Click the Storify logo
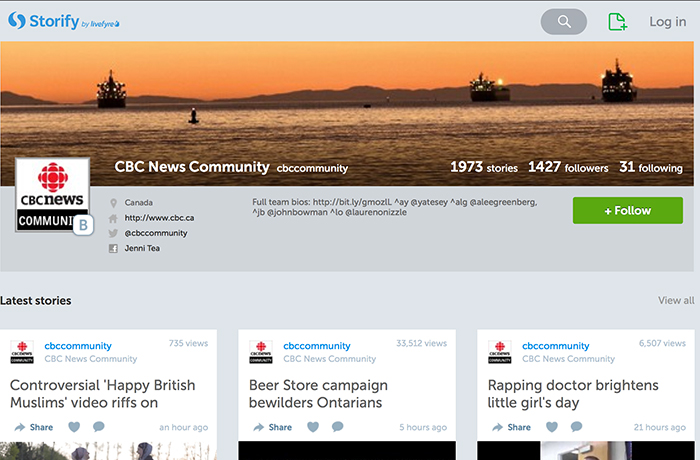700x460 pixels. [63, 21]
